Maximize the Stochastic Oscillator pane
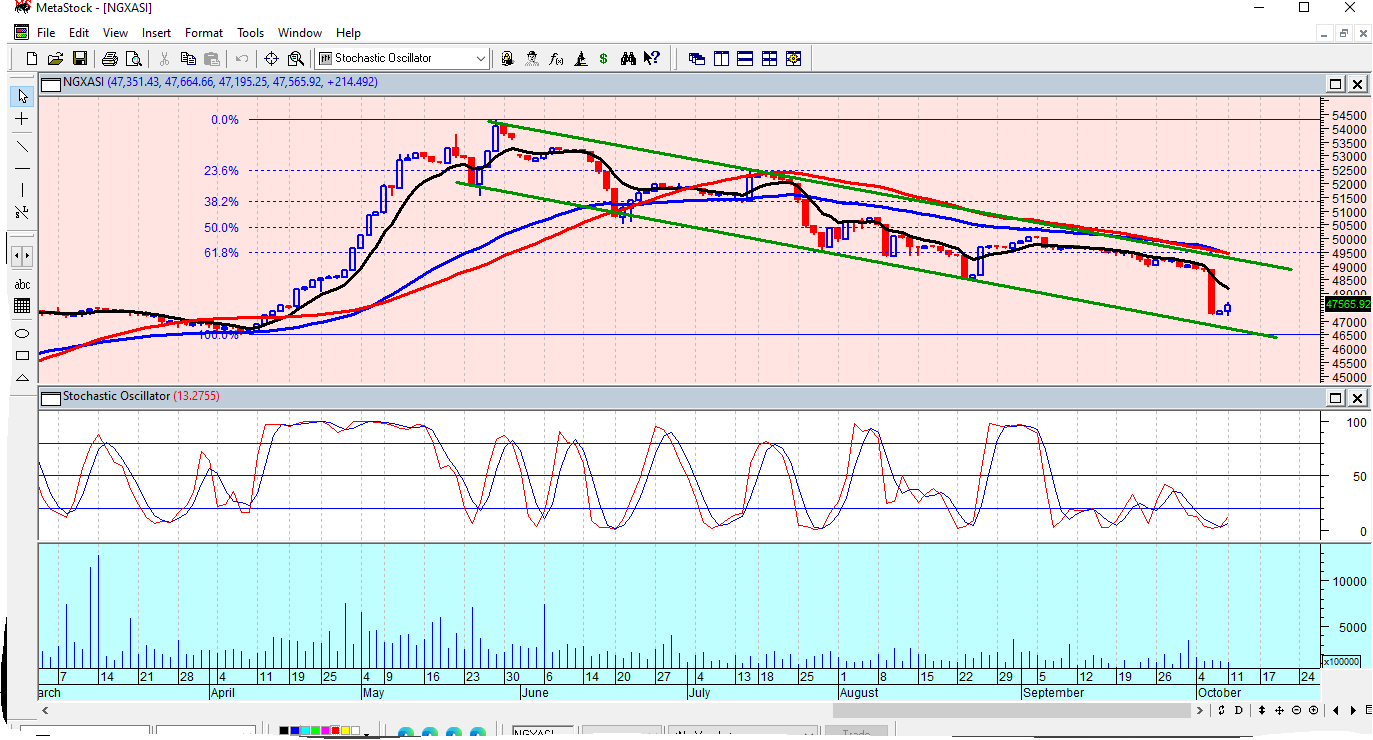This screenshot has width=1373, height=740. (1335, 398)
